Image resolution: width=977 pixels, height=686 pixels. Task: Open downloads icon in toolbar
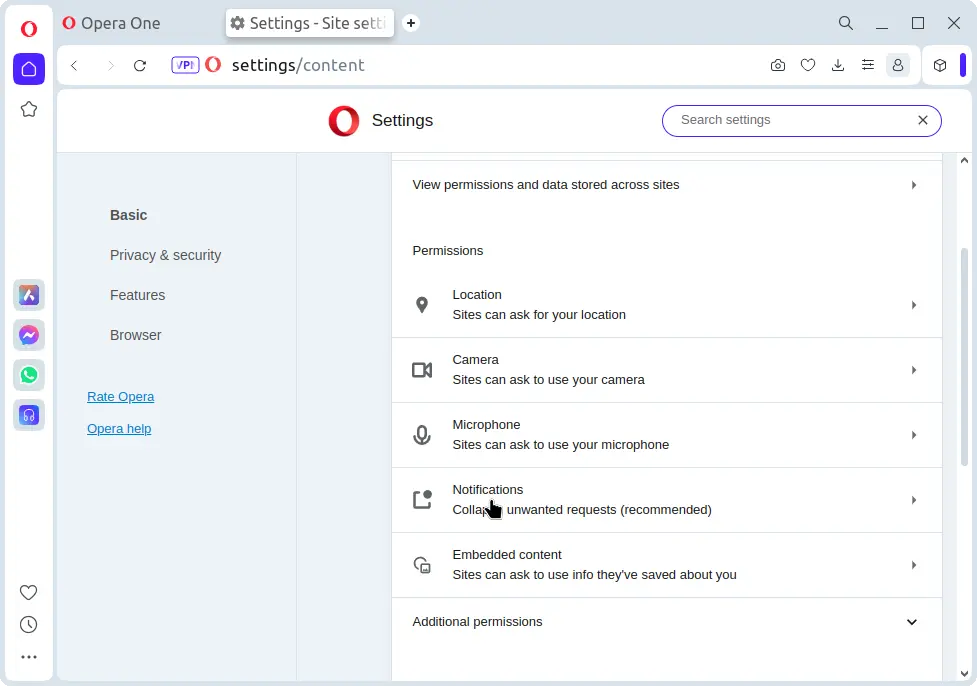[x=838, y=65]
